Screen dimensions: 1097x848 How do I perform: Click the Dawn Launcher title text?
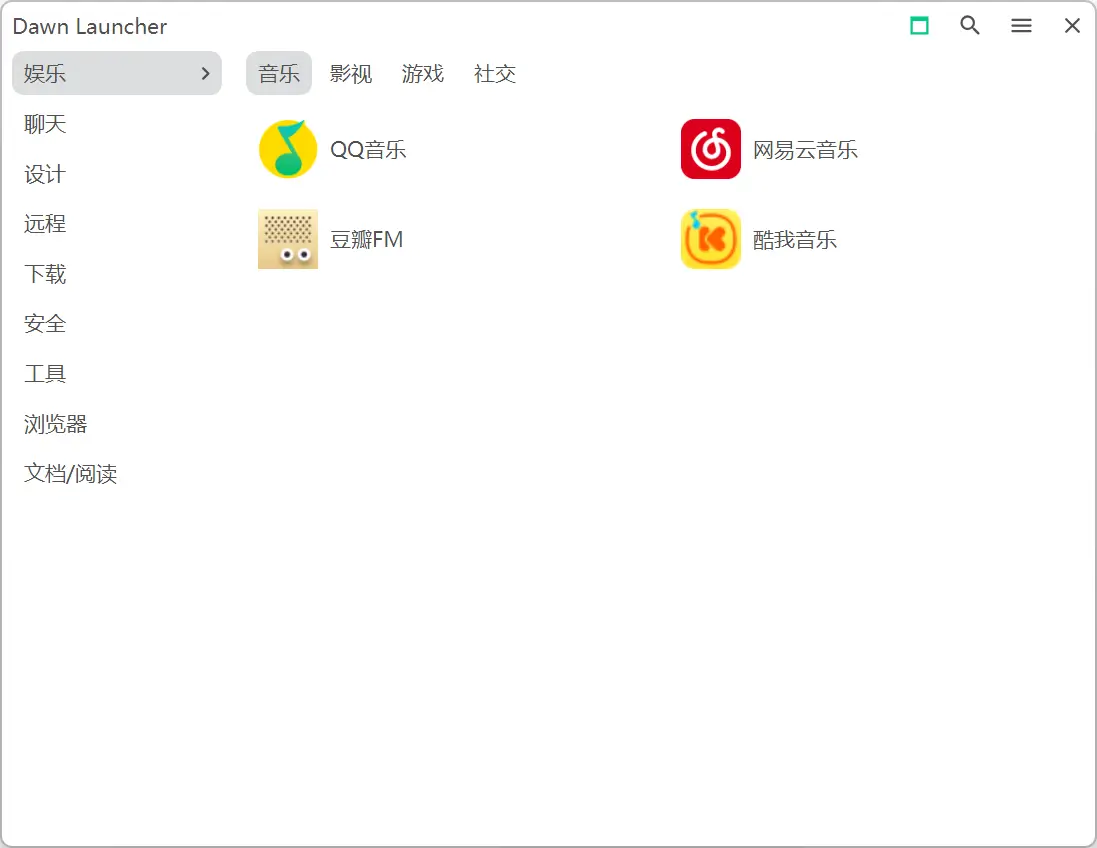click(90, 27)
